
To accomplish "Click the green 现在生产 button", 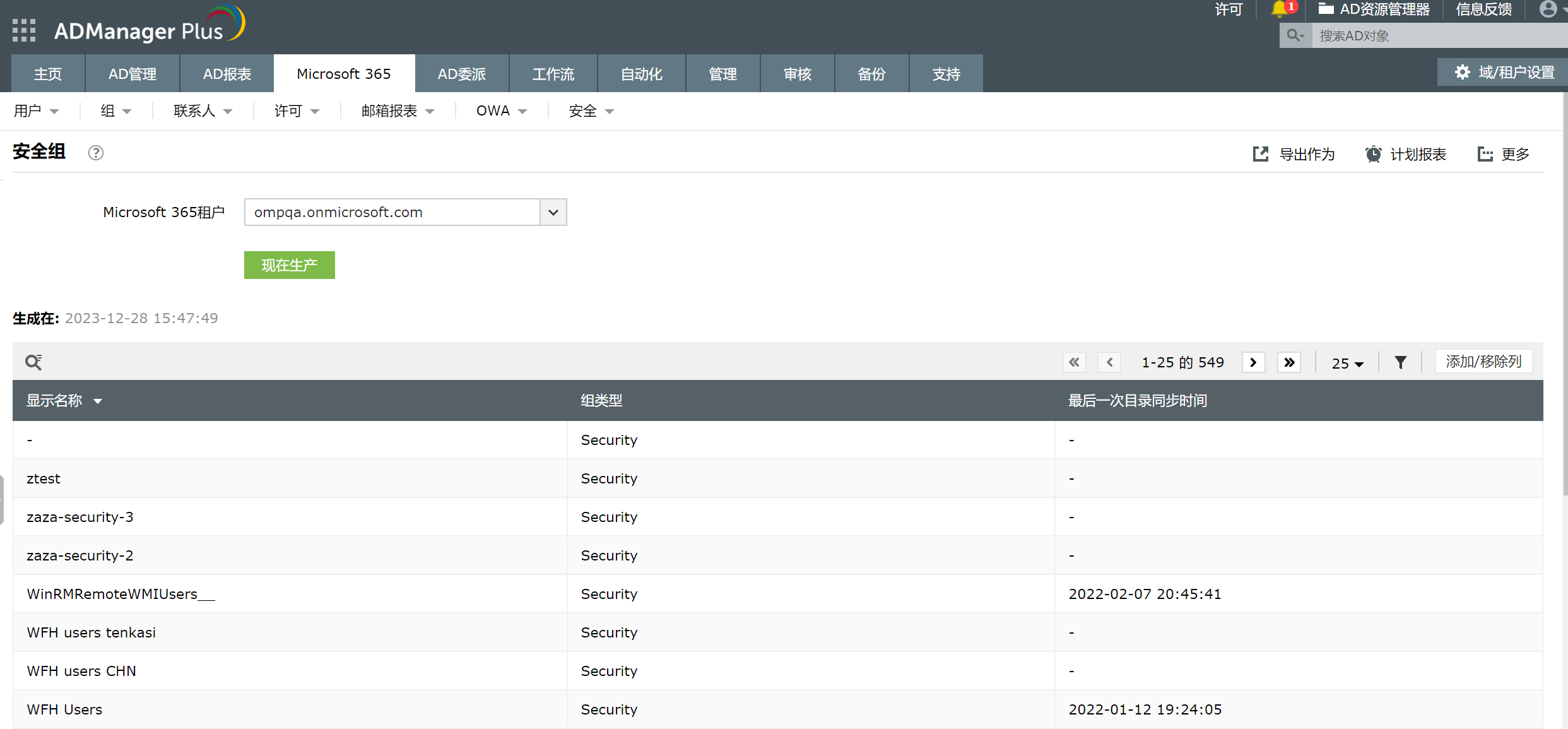I will (x=289, y=265).
